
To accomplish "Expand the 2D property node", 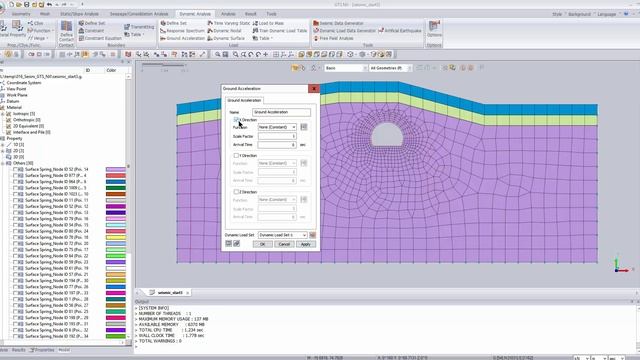I will (x=3, y=151).
